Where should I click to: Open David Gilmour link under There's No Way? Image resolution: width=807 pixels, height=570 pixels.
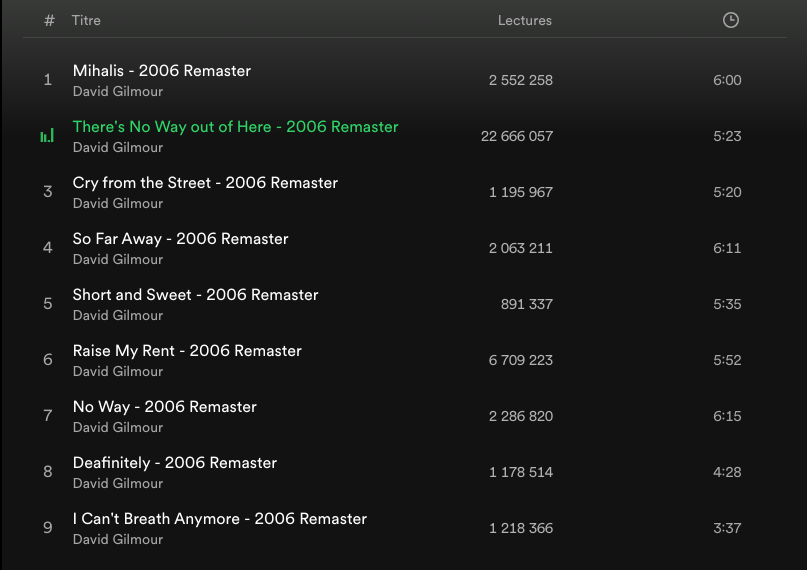point(118,148)
